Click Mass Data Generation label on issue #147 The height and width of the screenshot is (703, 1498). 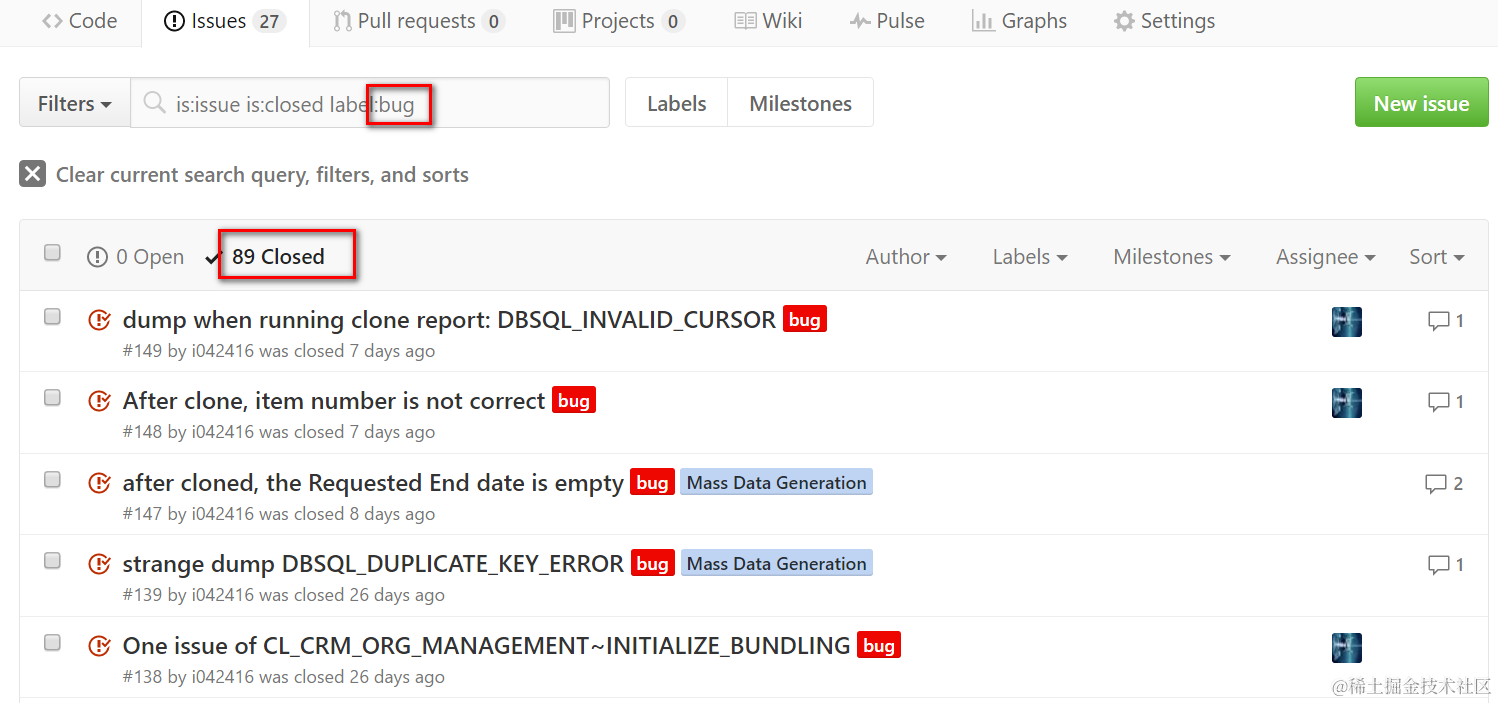click(777, 483)
